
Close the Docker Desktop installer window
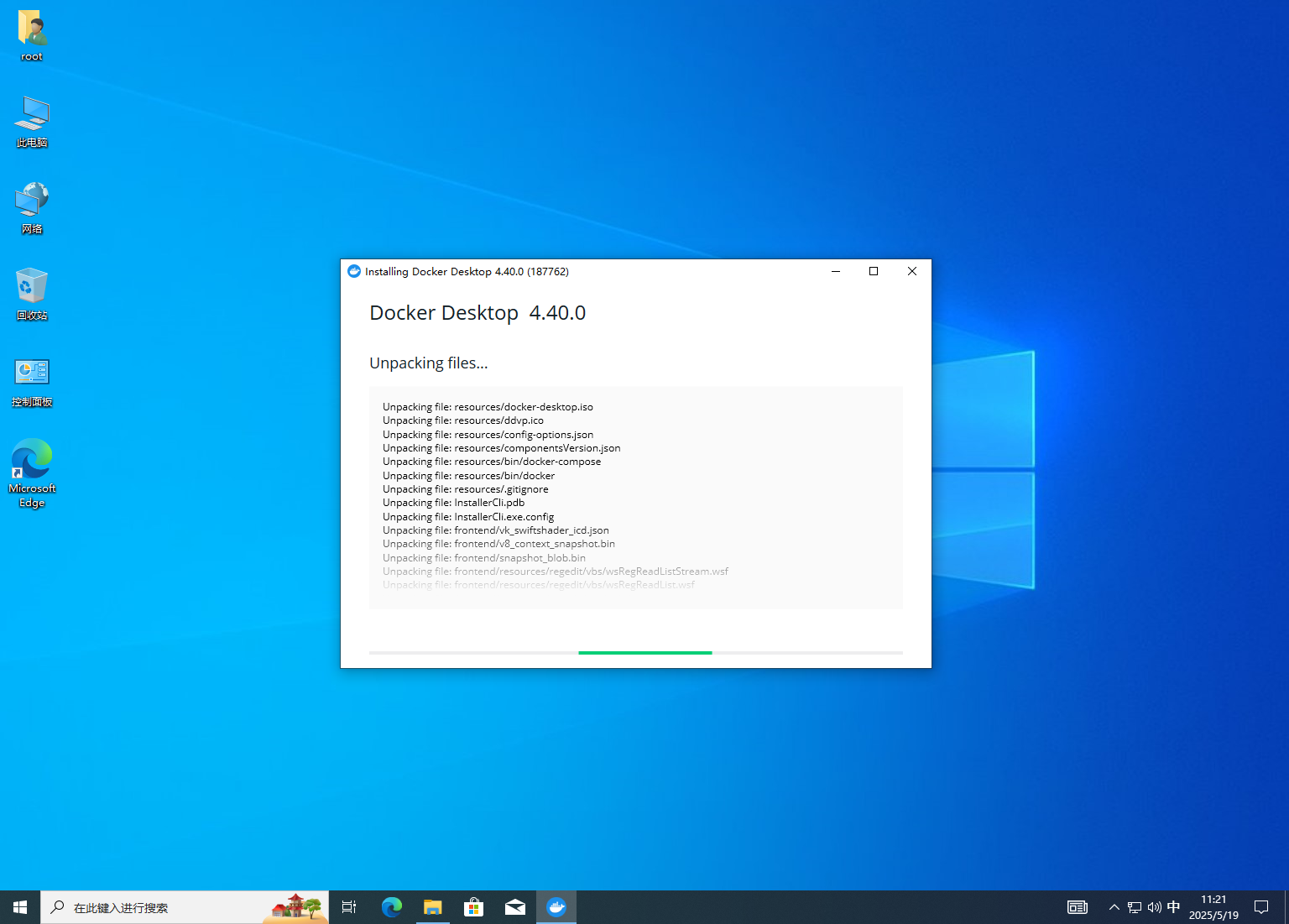point(912,271)
